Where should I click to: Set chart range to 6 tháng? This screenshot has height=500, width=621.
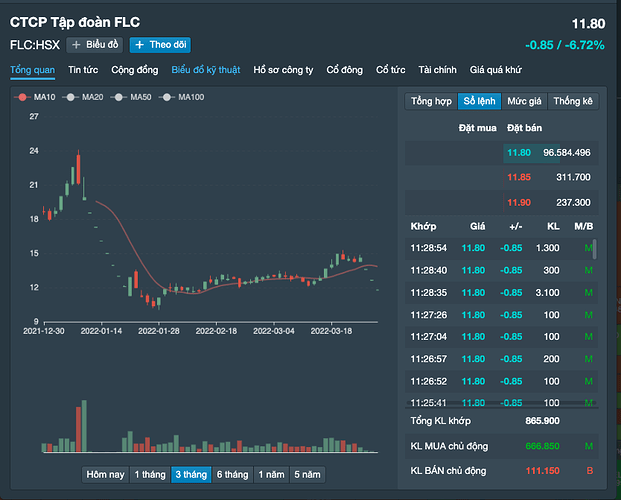tap(232, 474)
